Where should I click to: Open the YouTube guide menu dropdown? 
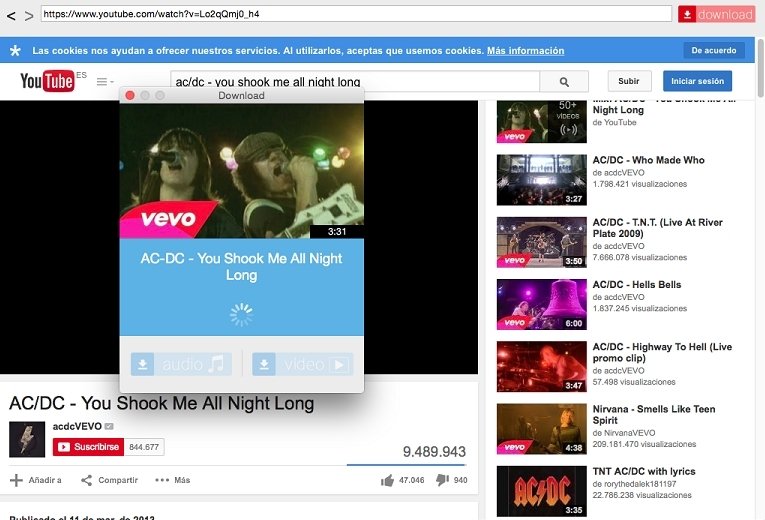pyautogui.click(x=105, y=81)
